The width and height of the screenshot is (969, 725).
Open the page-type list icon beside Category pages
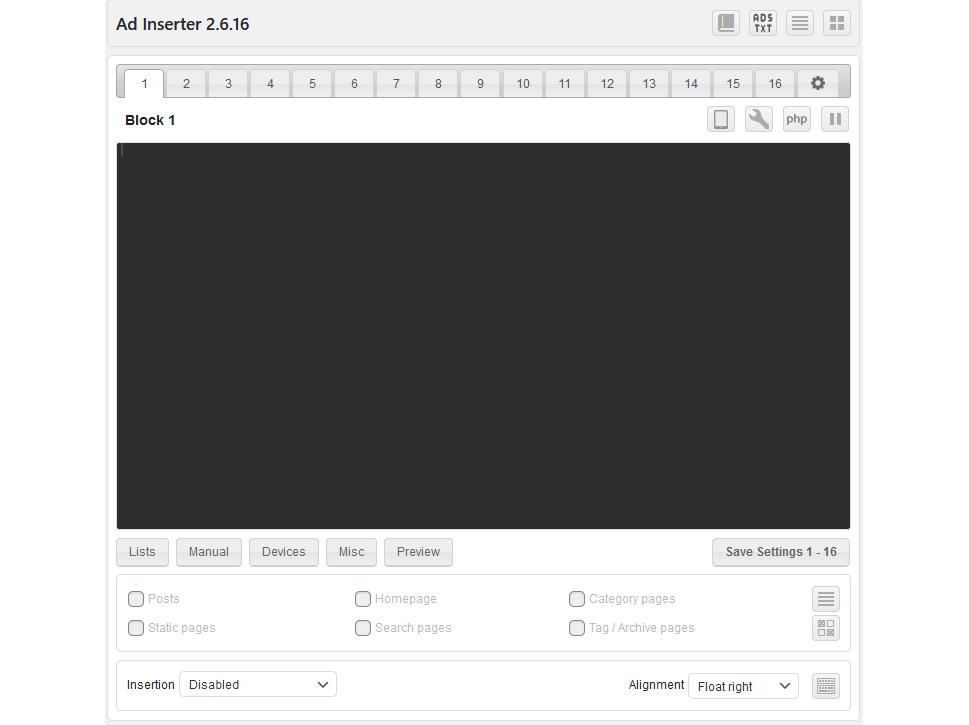pyautogui.click(x=826, y=599)
